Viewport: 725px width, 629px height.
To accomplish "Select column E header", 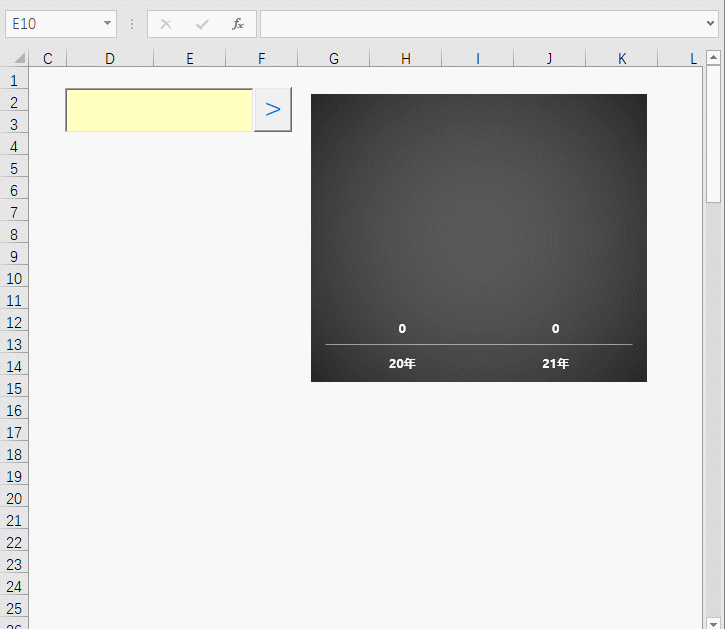I will click(190, 59).
